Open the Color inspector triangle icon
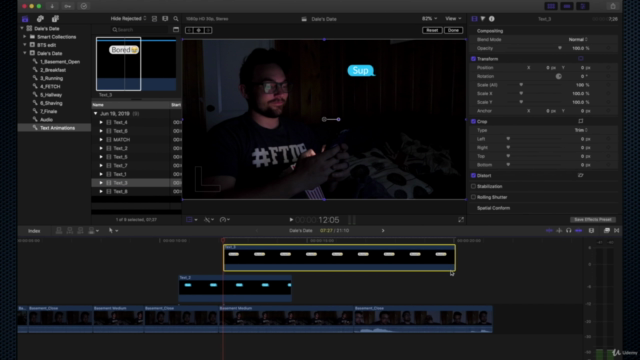 [483, 19]
